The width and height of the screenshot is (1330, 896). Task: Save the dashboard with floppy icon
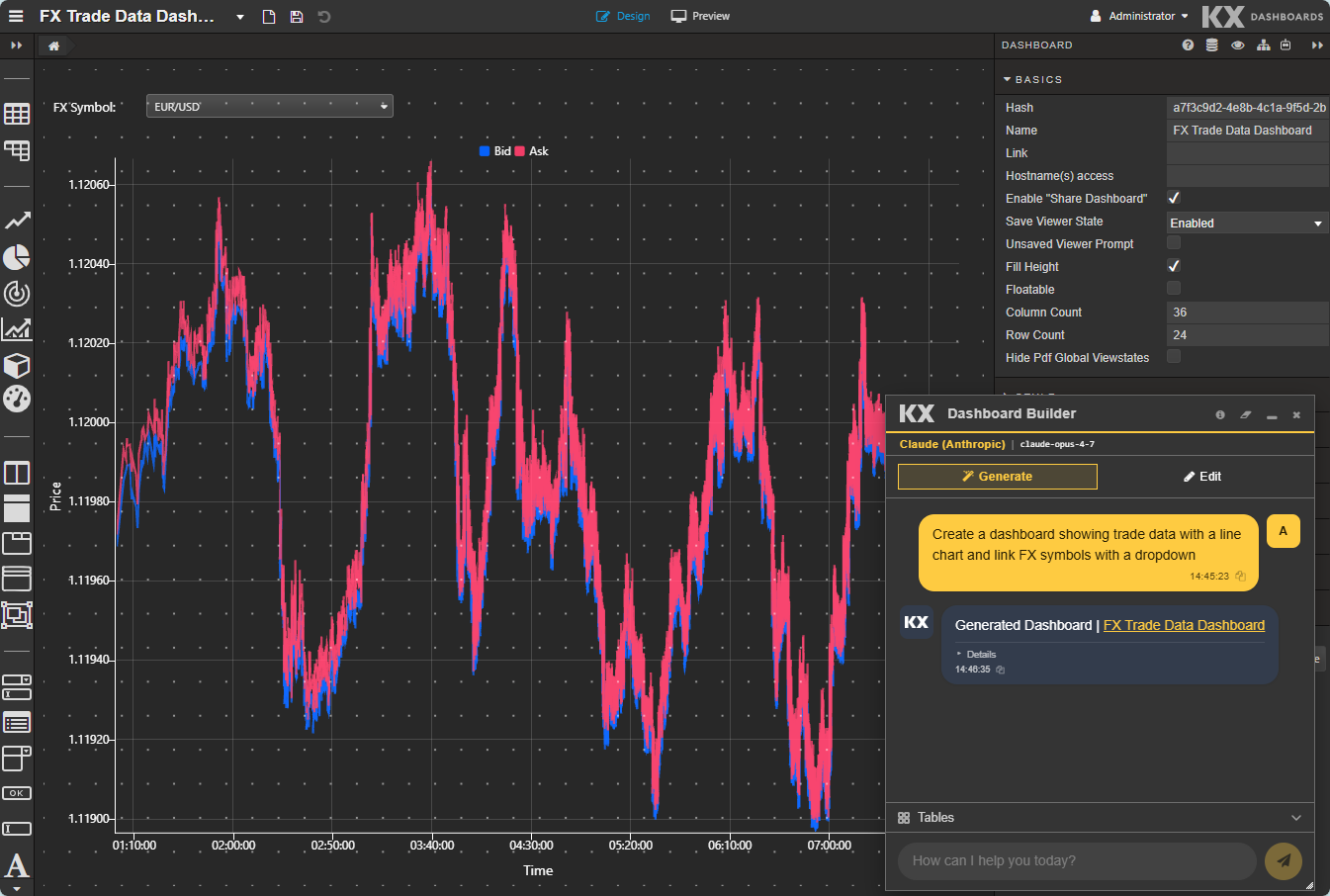(x=297, y=17)
